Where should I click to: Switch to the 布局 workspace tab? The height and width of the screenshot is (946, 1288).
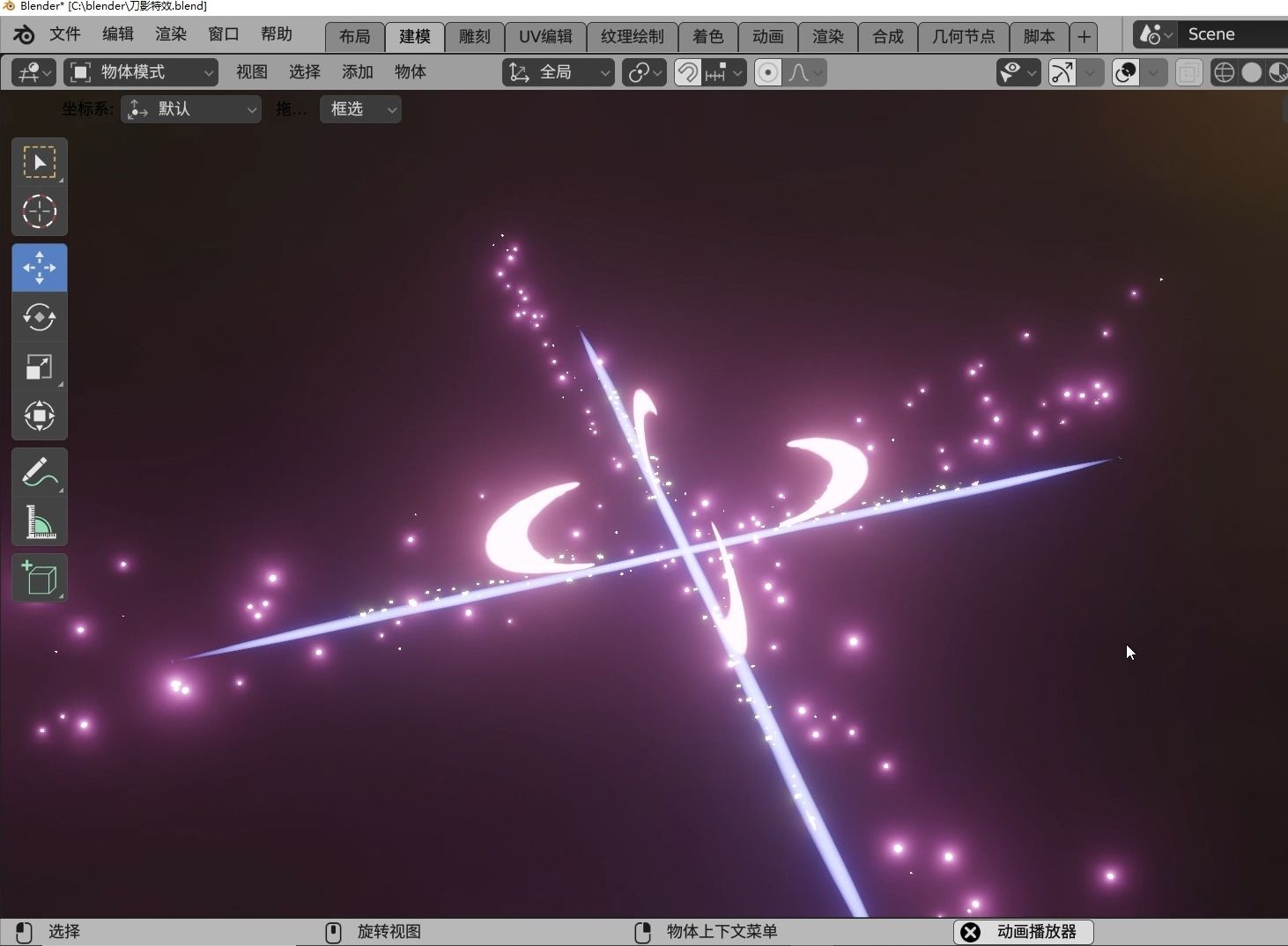(355, 36)
